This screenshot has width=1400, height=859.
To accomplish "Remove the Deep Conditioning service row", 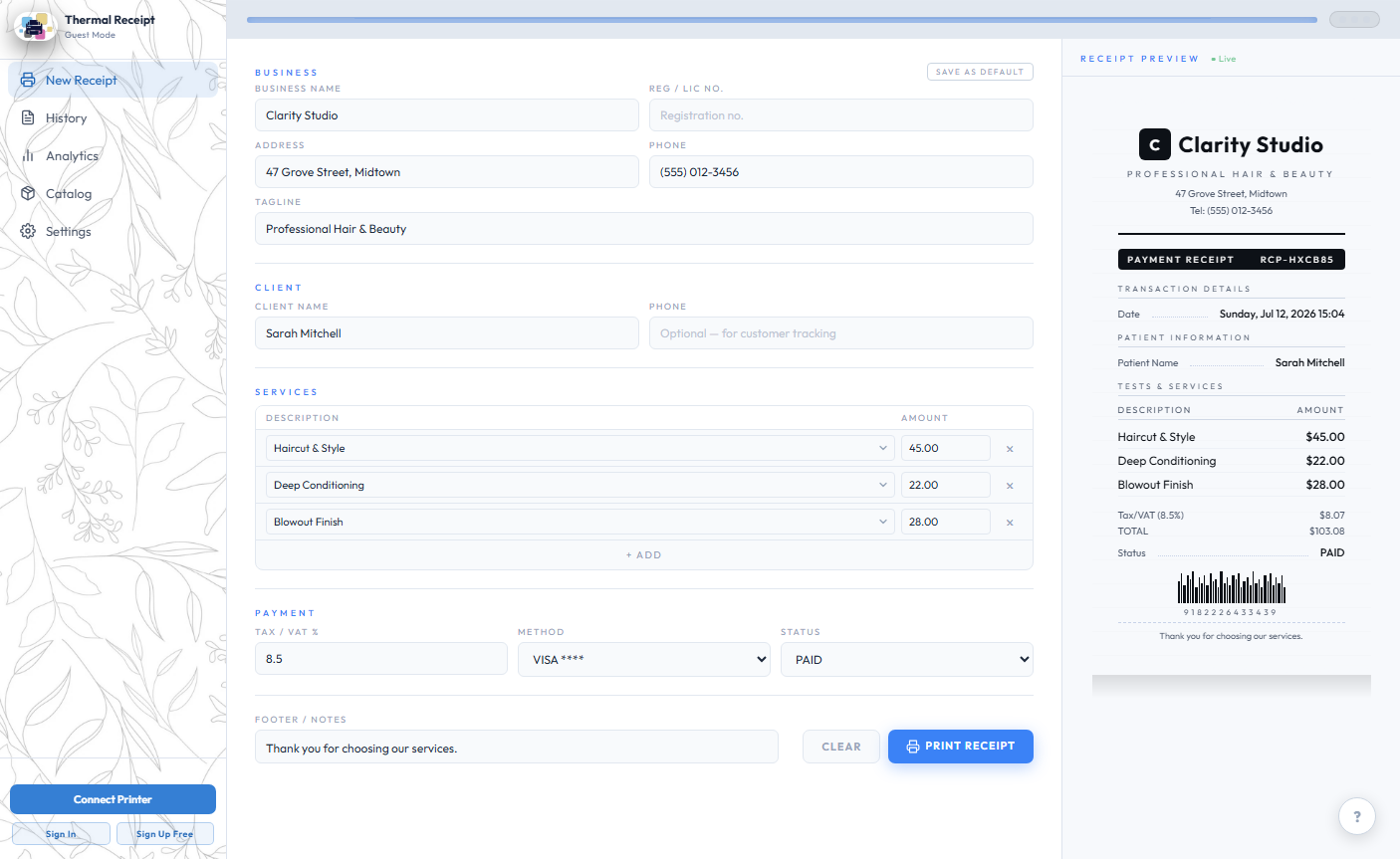I will 1010,486.
